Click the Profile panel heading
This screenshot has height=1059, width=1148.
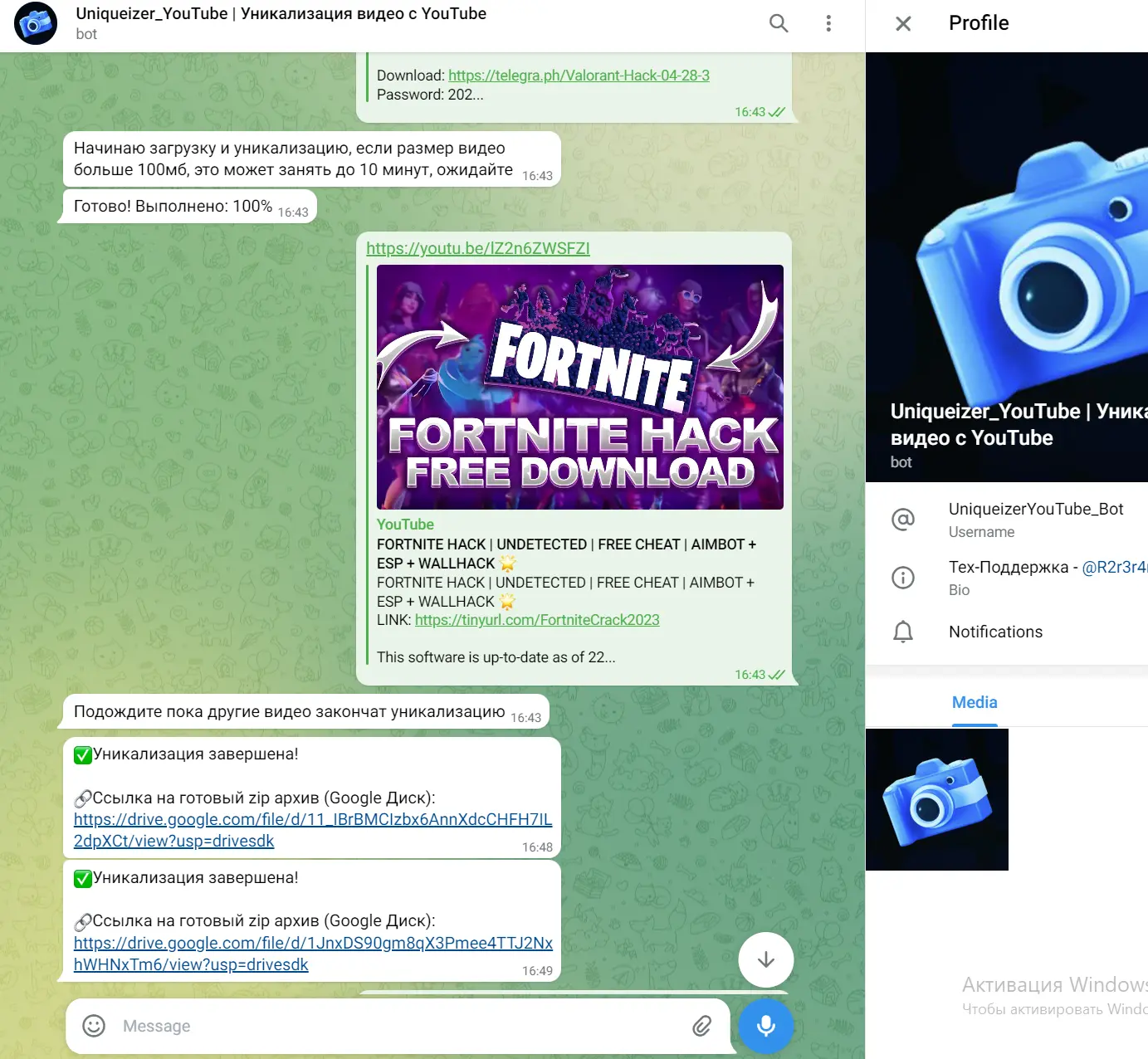coord(979,23)
